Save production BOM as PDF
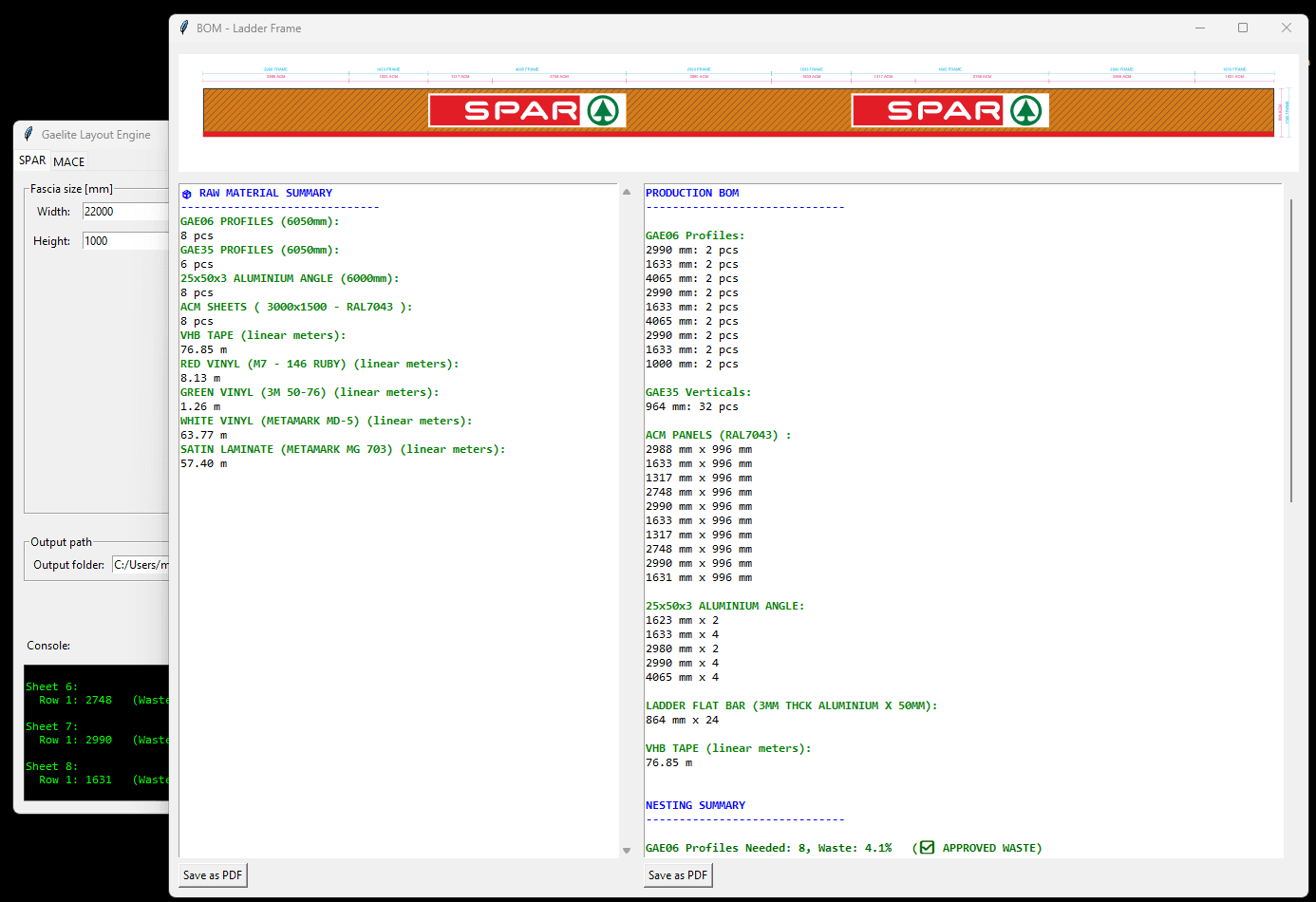 [x=678, y=875]
